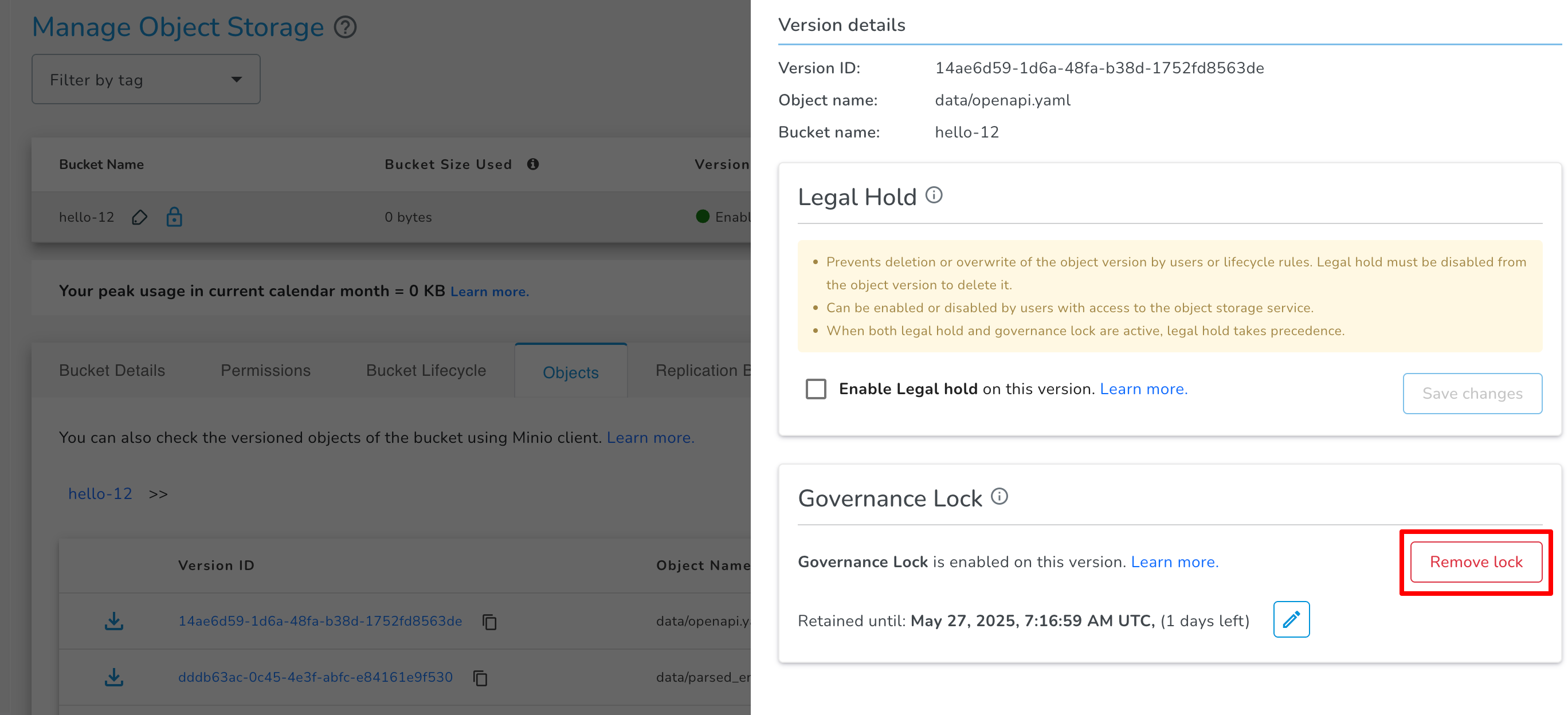Edit the governance lock retention date
This screenshot has height=715, width=1568.
(1291, 619)
